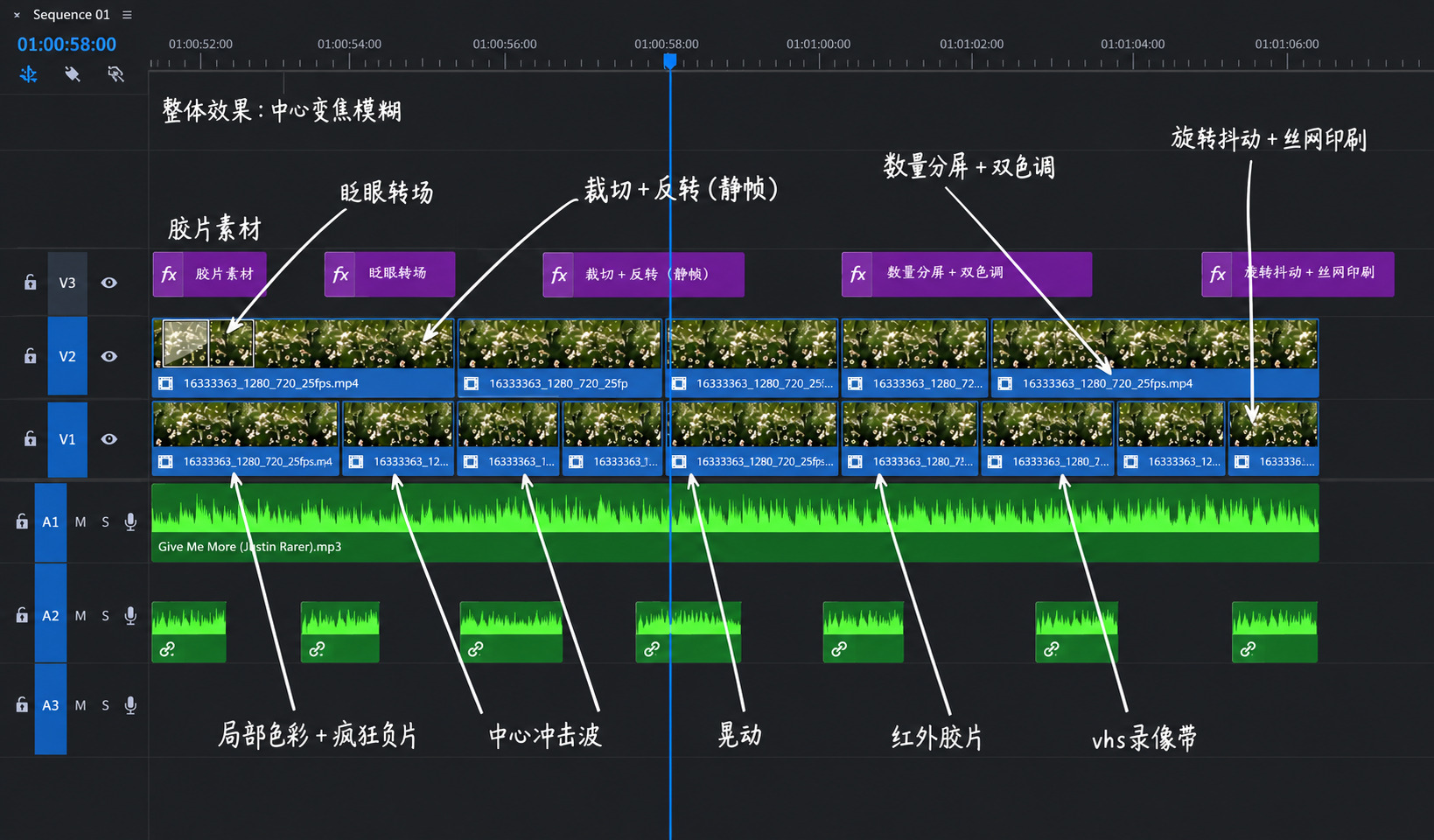The image size is (1434, 840).
Task: Select the Give Me More mp3 audio clip
Action: tap(735, 522)
